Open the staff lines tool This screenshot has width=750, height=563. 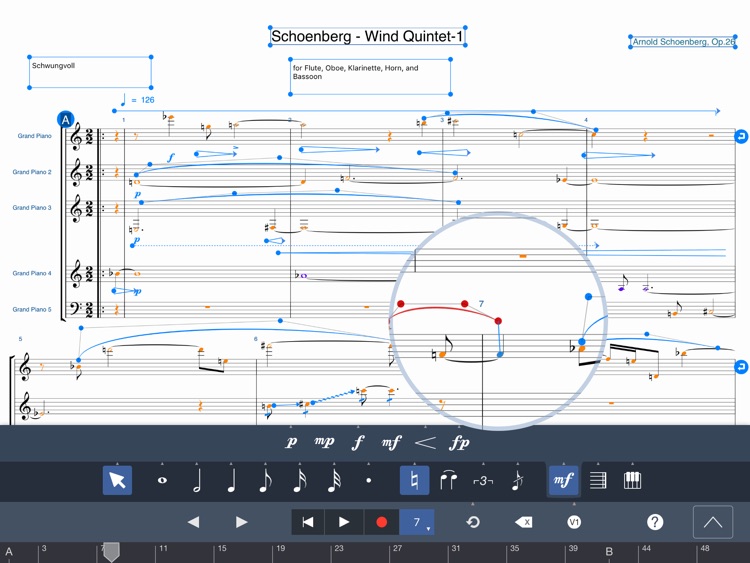598,480
